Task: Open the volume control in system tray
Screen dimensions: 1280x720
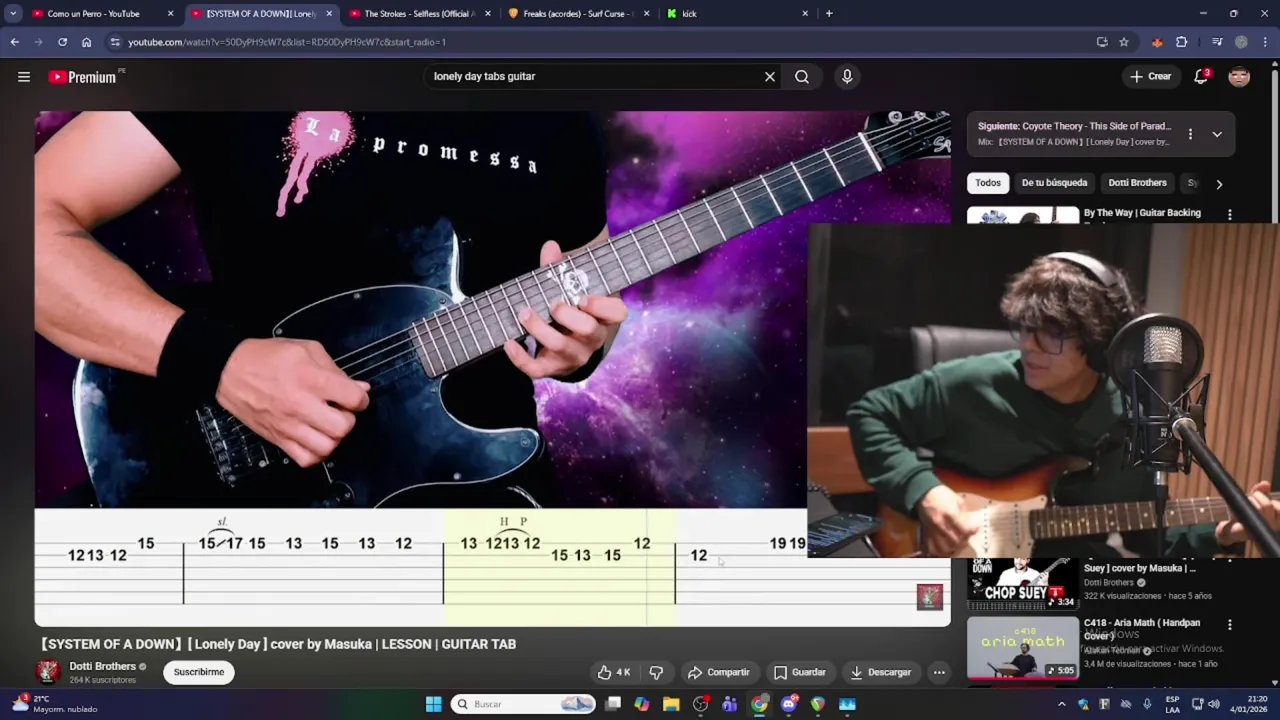Action: [x=1213, y=704]
